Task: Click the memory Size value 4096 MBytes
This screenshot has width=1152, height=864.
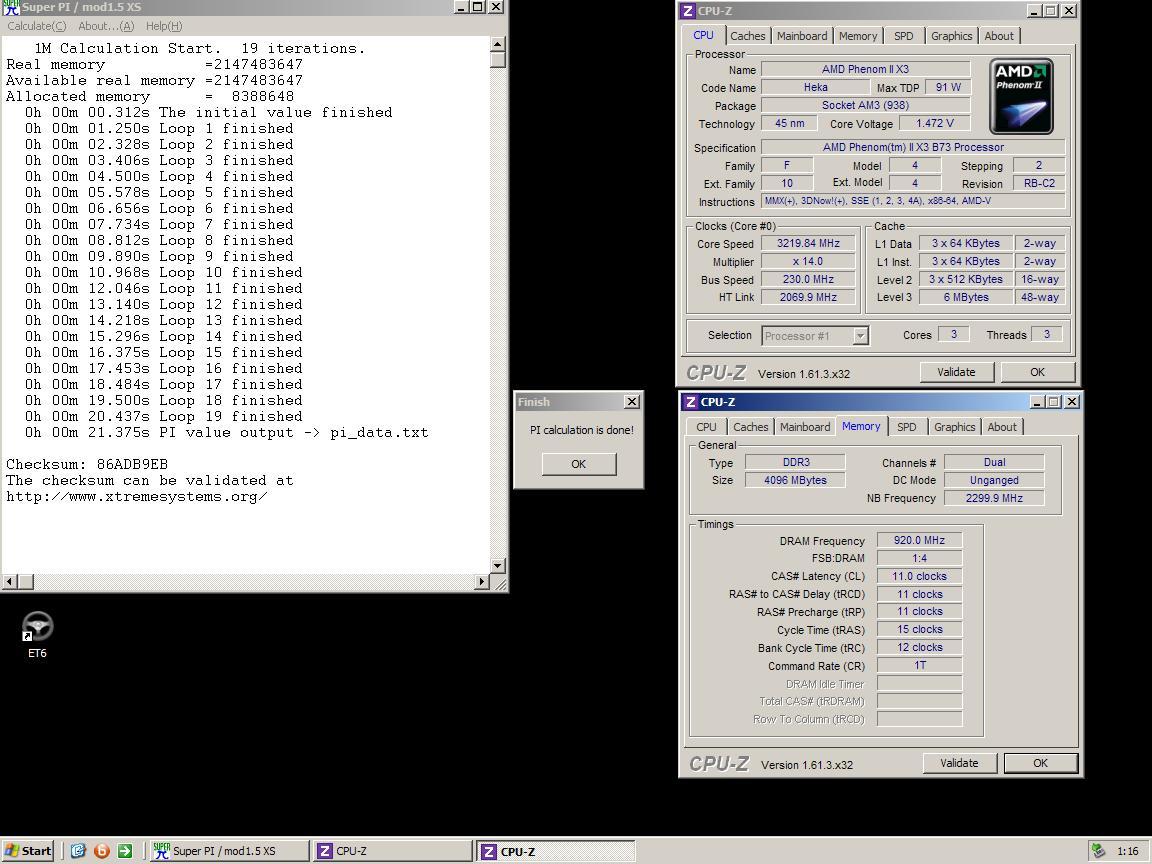Action: (795, 480)
